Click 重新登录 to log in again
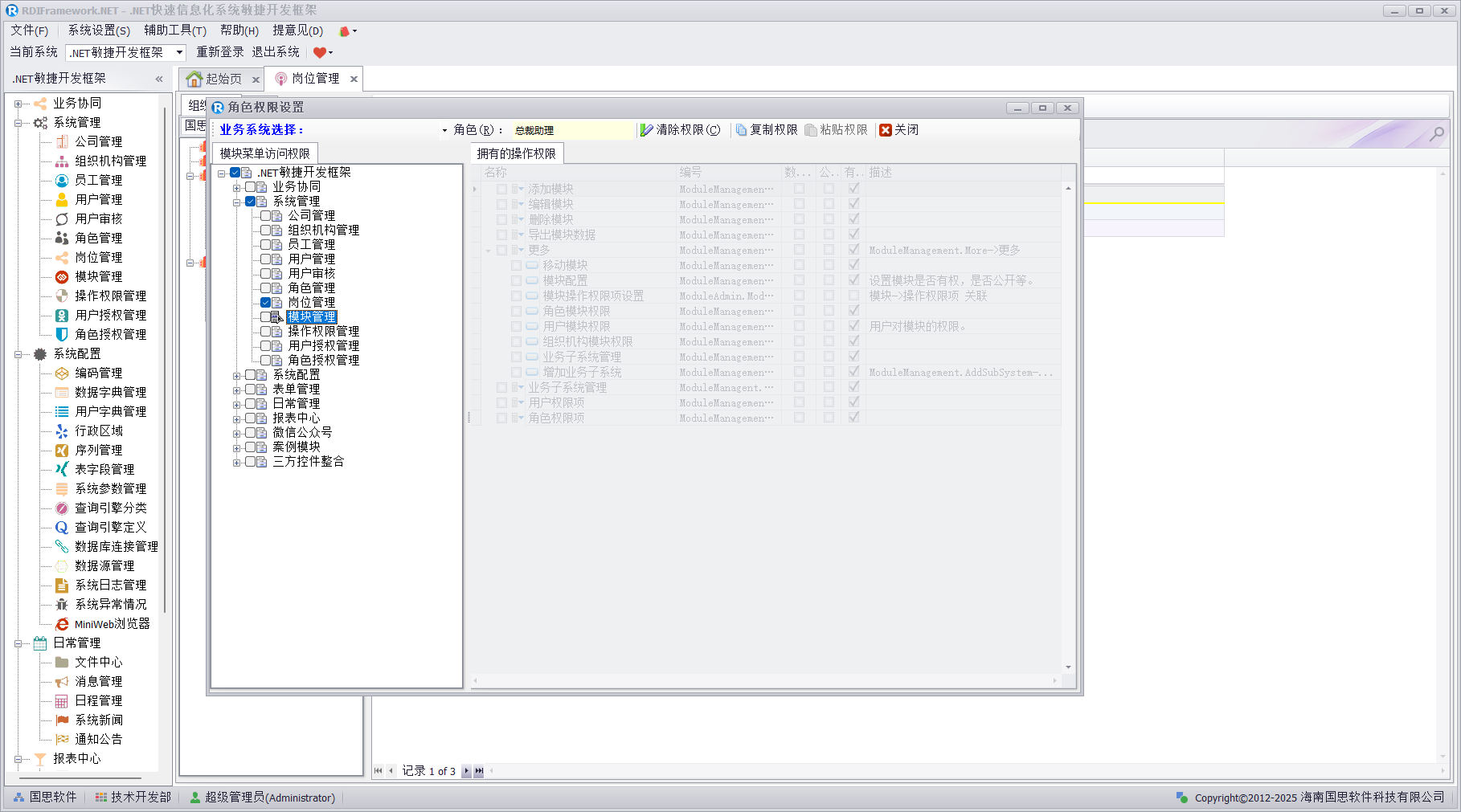Image resolution: width=1461 pixels, height=812 pixels. pos(219,52)
